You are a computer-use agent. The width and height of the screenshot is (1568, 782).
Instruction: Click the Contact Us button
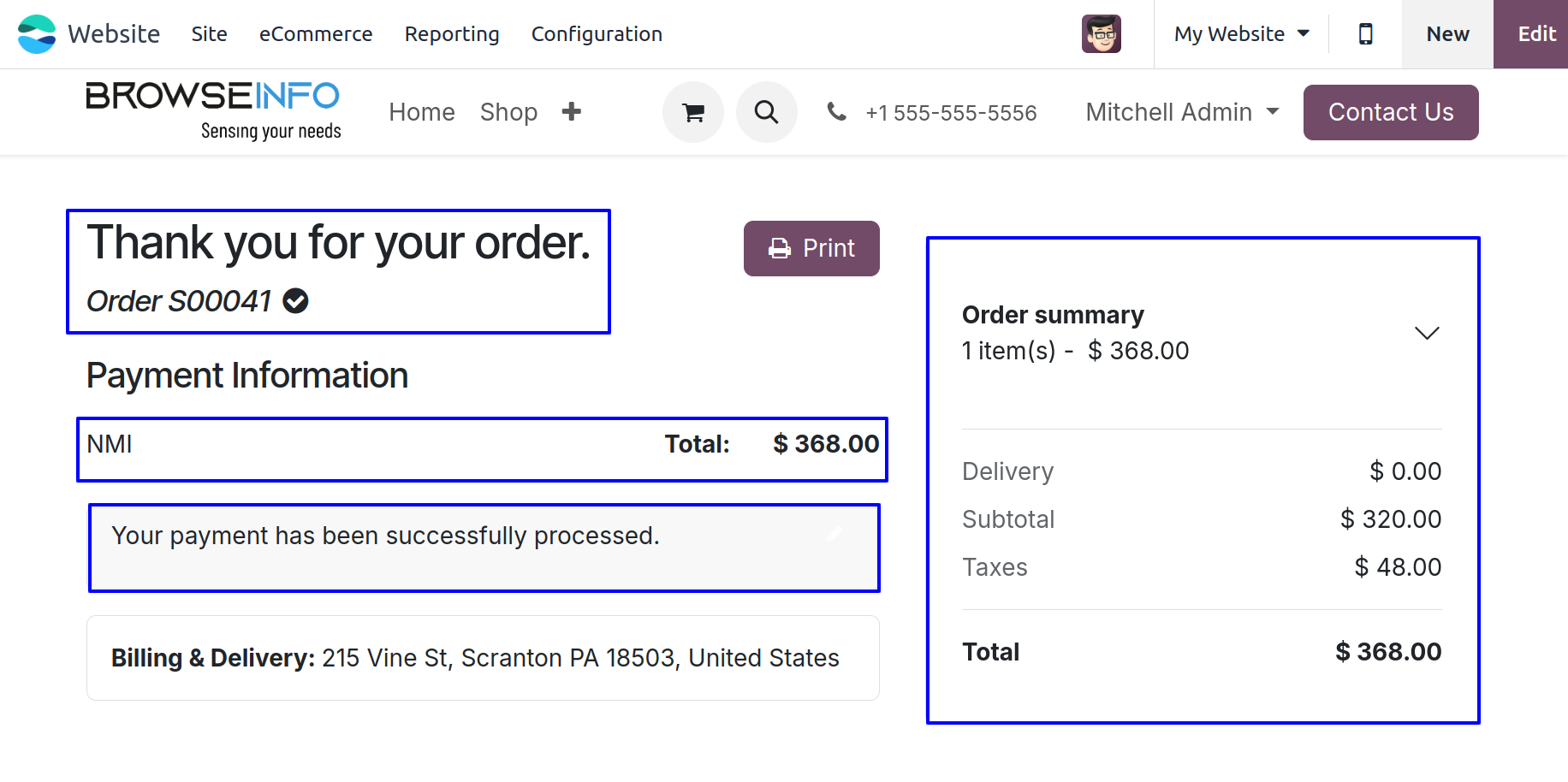pyautogui.click(x=1391, y=112)
